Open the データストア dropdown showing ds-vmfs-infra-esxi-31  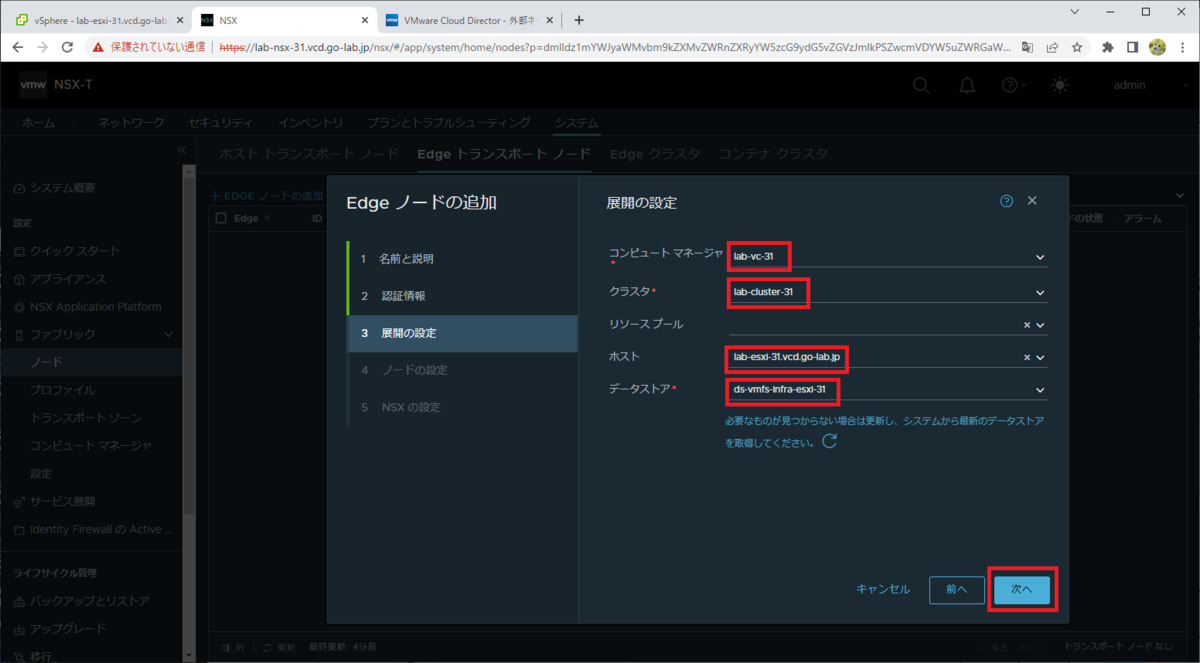coord(887,389)
